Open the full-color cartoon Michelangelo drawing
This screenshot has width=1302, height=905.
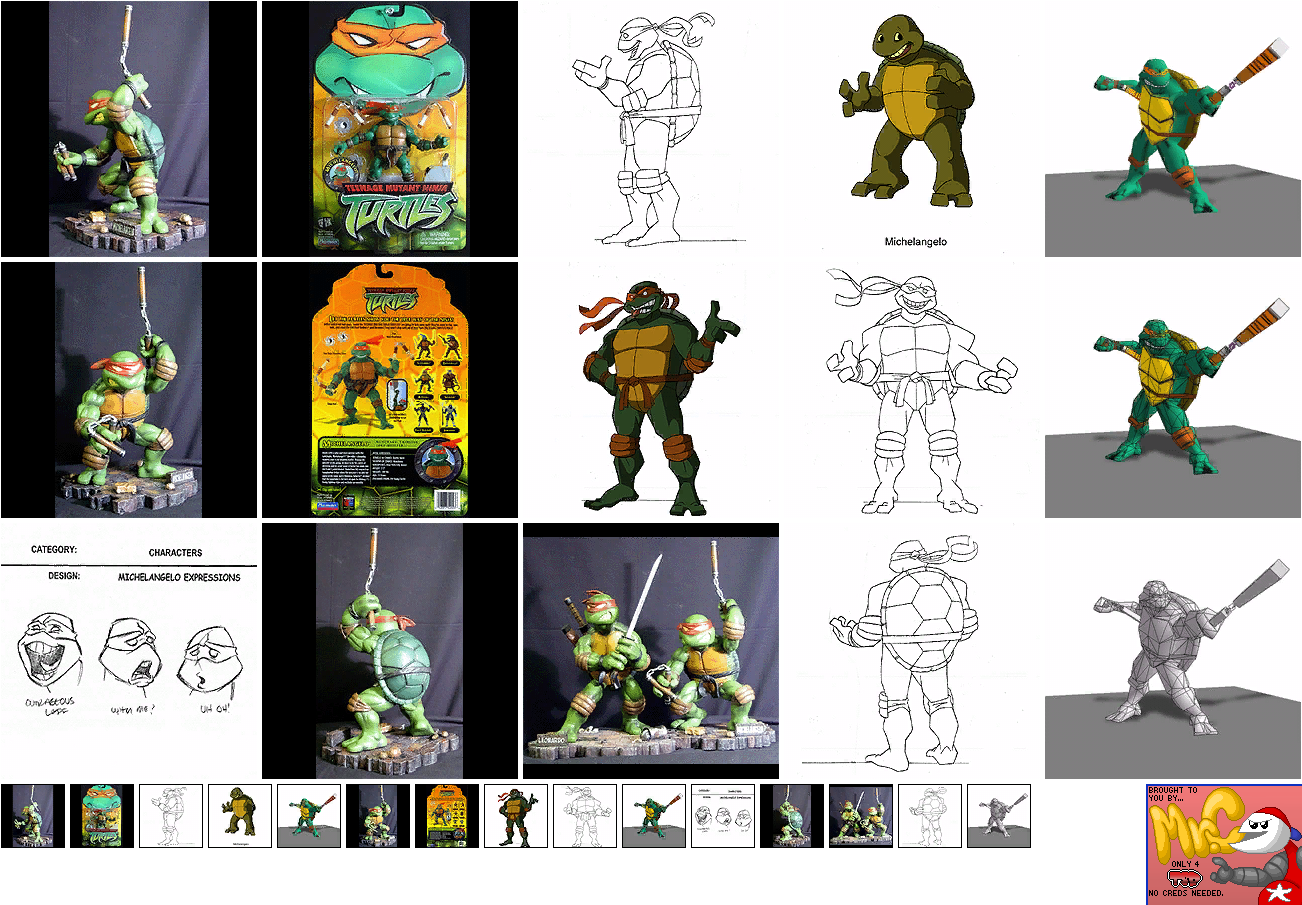point(651,390)
